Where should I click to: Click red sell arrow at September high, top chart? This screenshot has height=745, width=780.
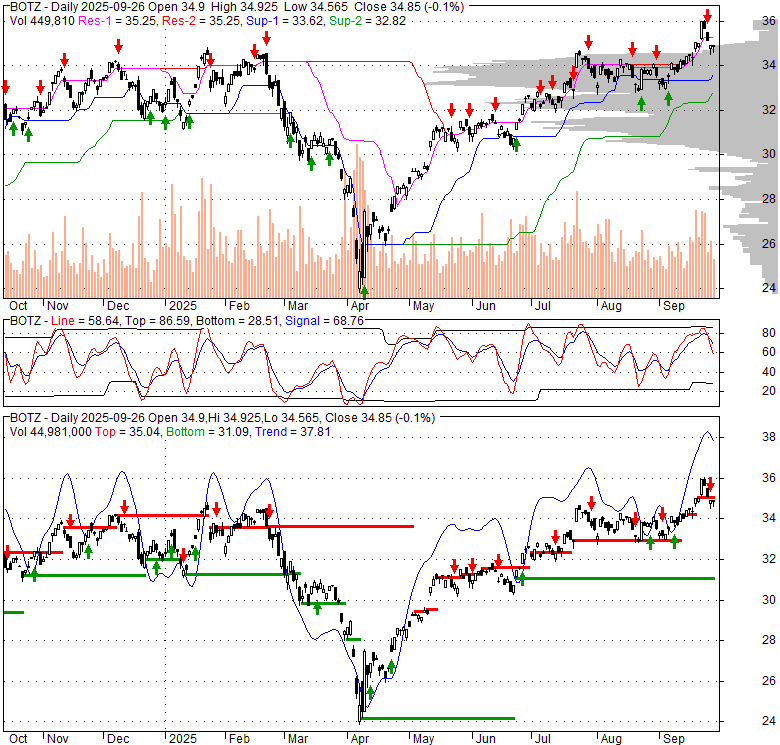click(x=707, y=16)
